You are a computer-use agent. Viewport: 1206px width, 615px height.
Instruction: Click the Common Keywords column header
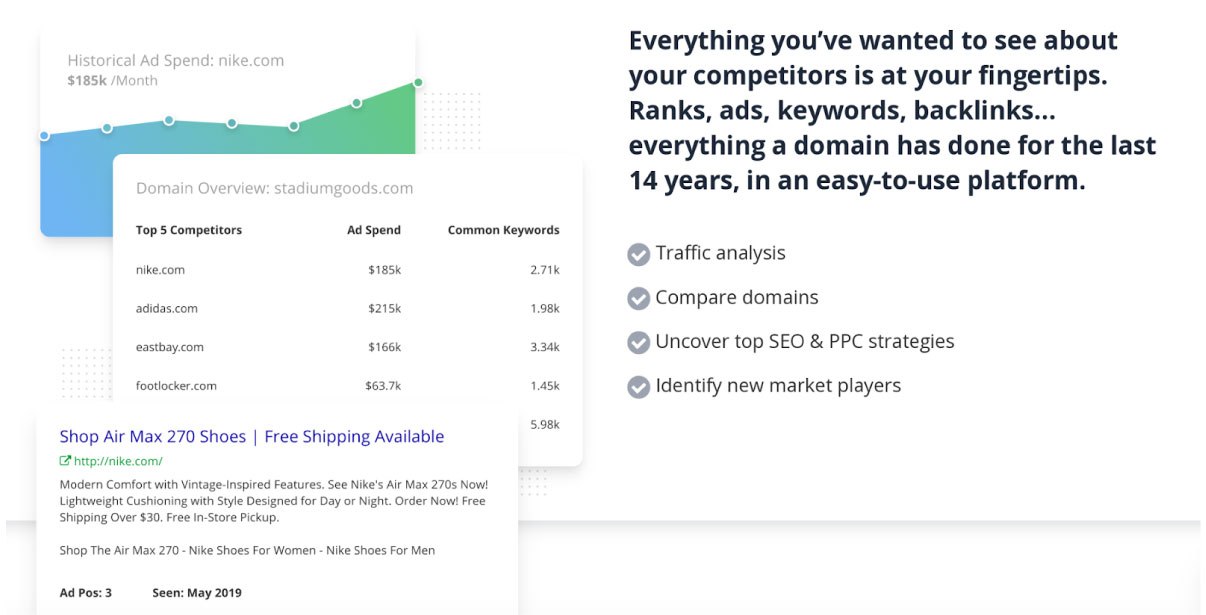click(503, 230)
